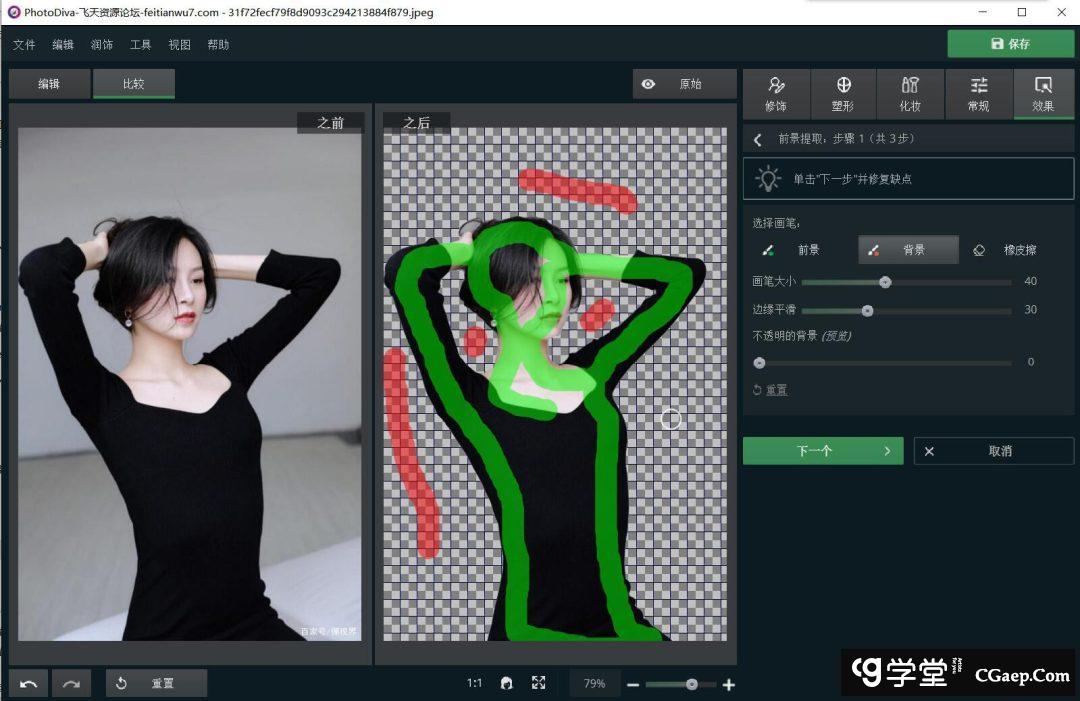This screenshot has height=701, width=1080.
Task: Open the 化妆 makeup tab
Action: pyautogui.click(x=910, y=94)
